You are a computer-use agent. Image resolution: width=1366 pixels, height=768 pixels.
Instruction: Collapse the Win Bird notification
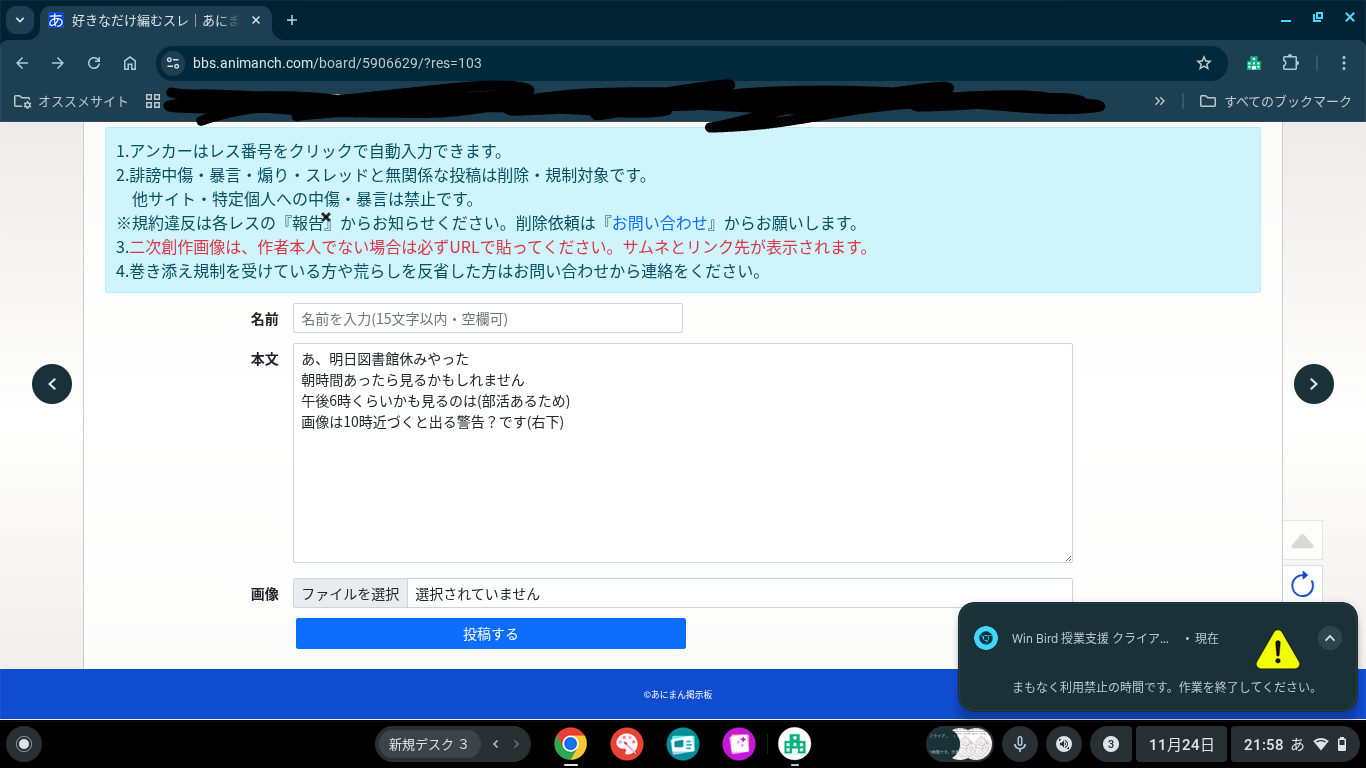point(1329,638)
